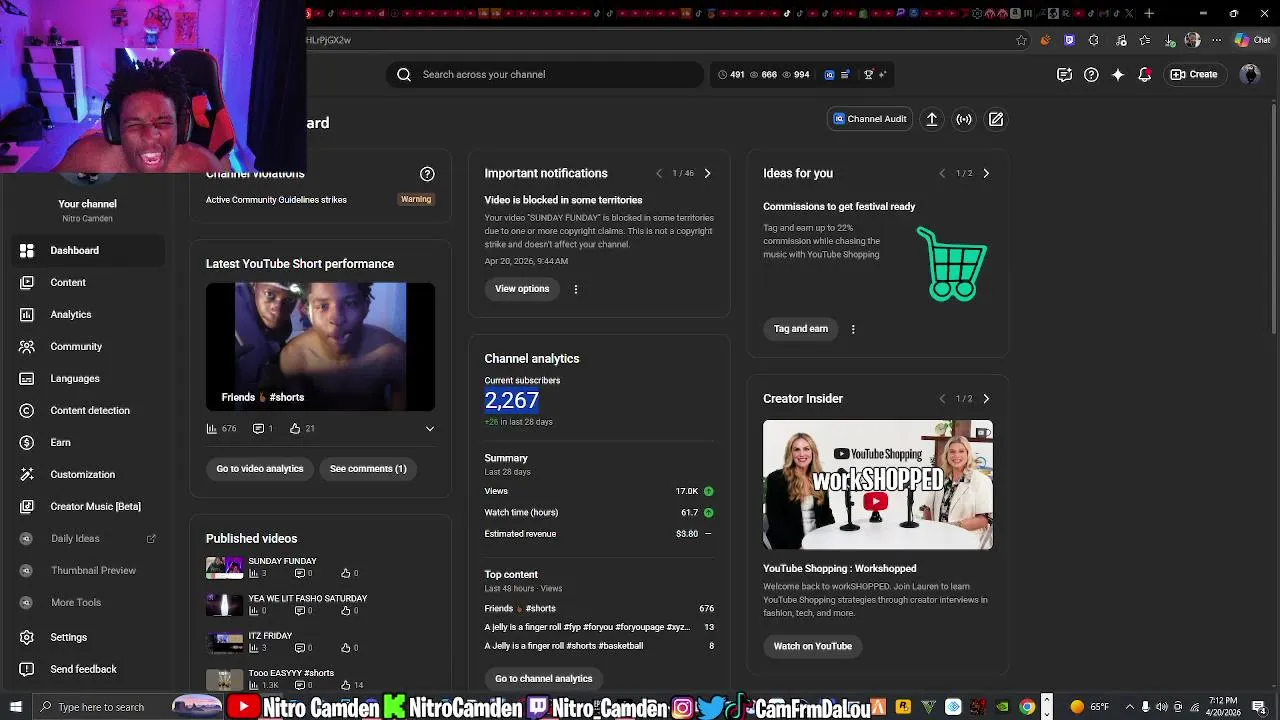The image size is (1280, 720).
Task: Click the Search across your channel field
Action: tap(545, 74)
